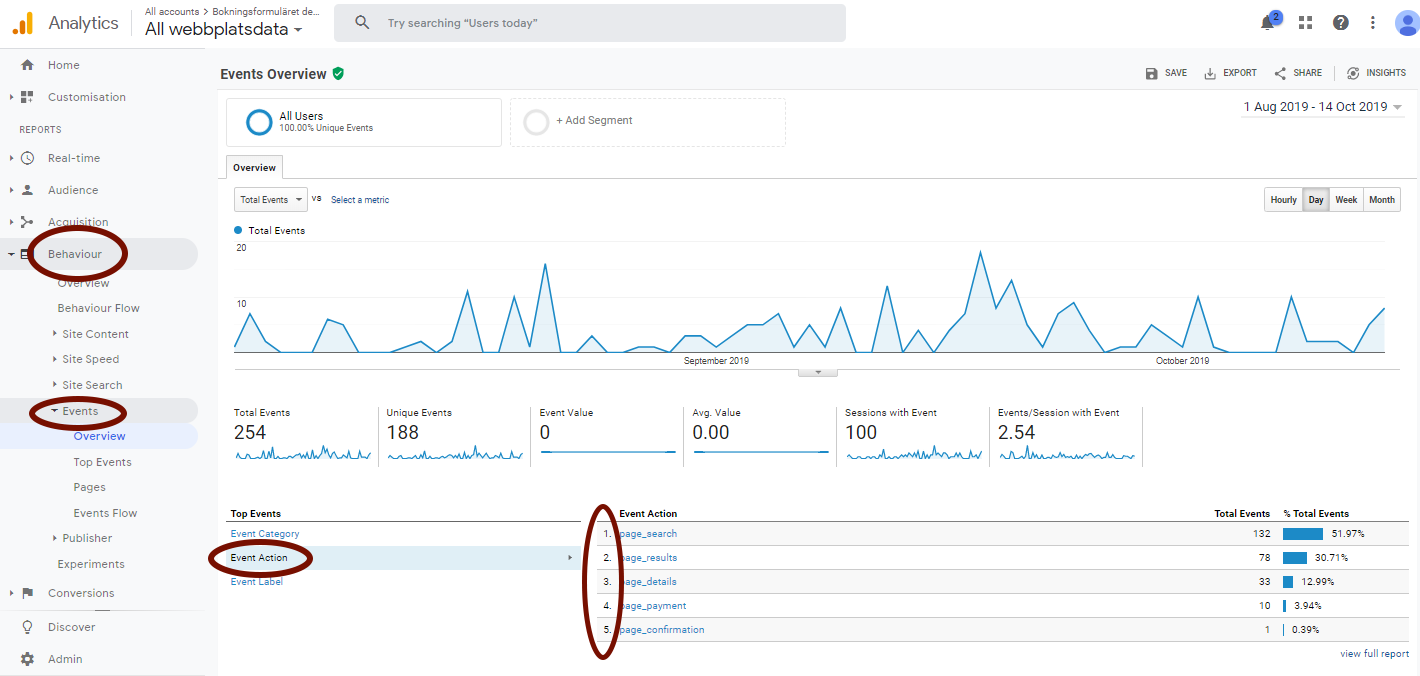
Task: Switch chart granularity to Week
Action: [1346, 200]
